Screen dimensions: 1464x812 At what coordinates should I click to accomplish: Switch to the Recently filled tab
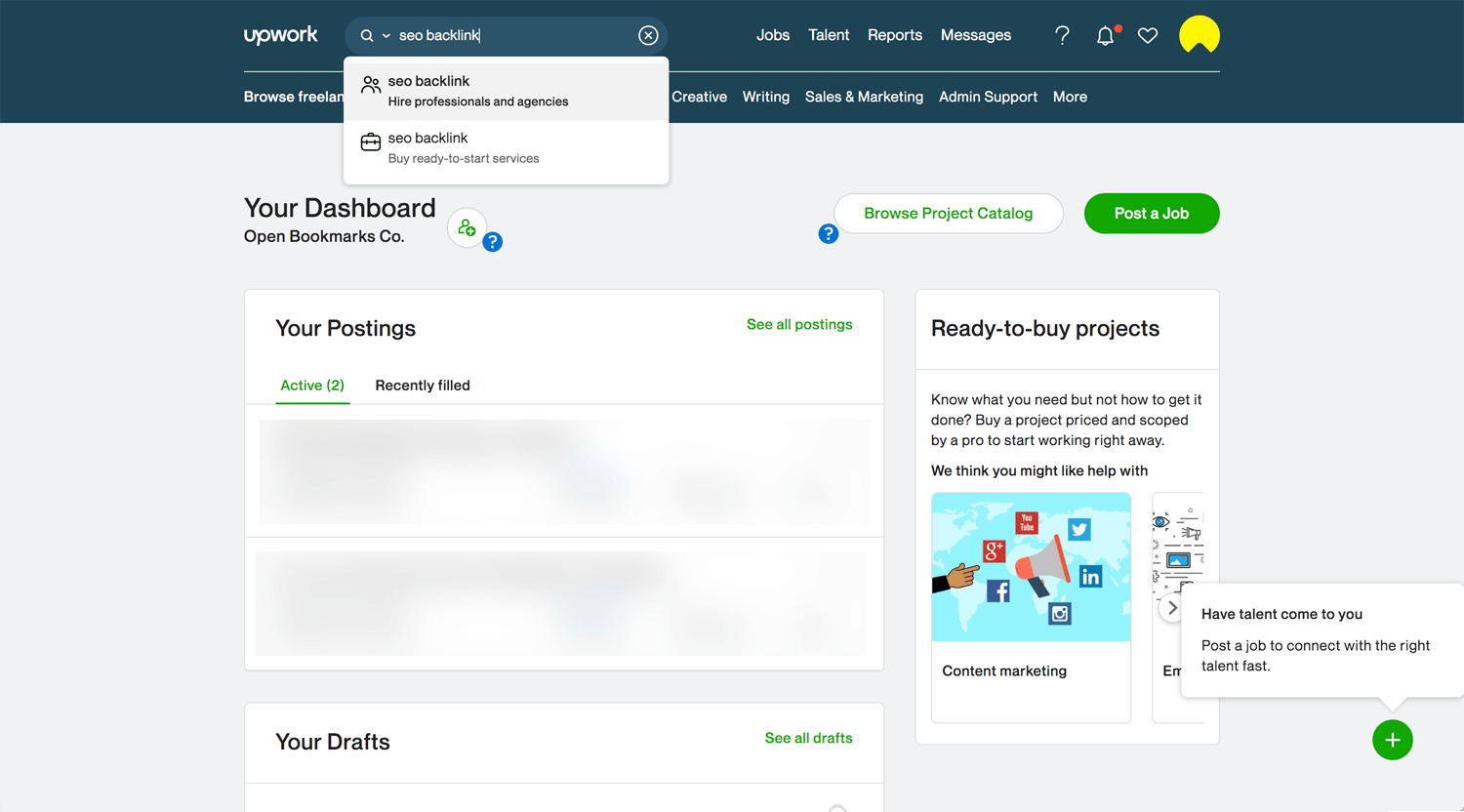(x=423, y=386)
